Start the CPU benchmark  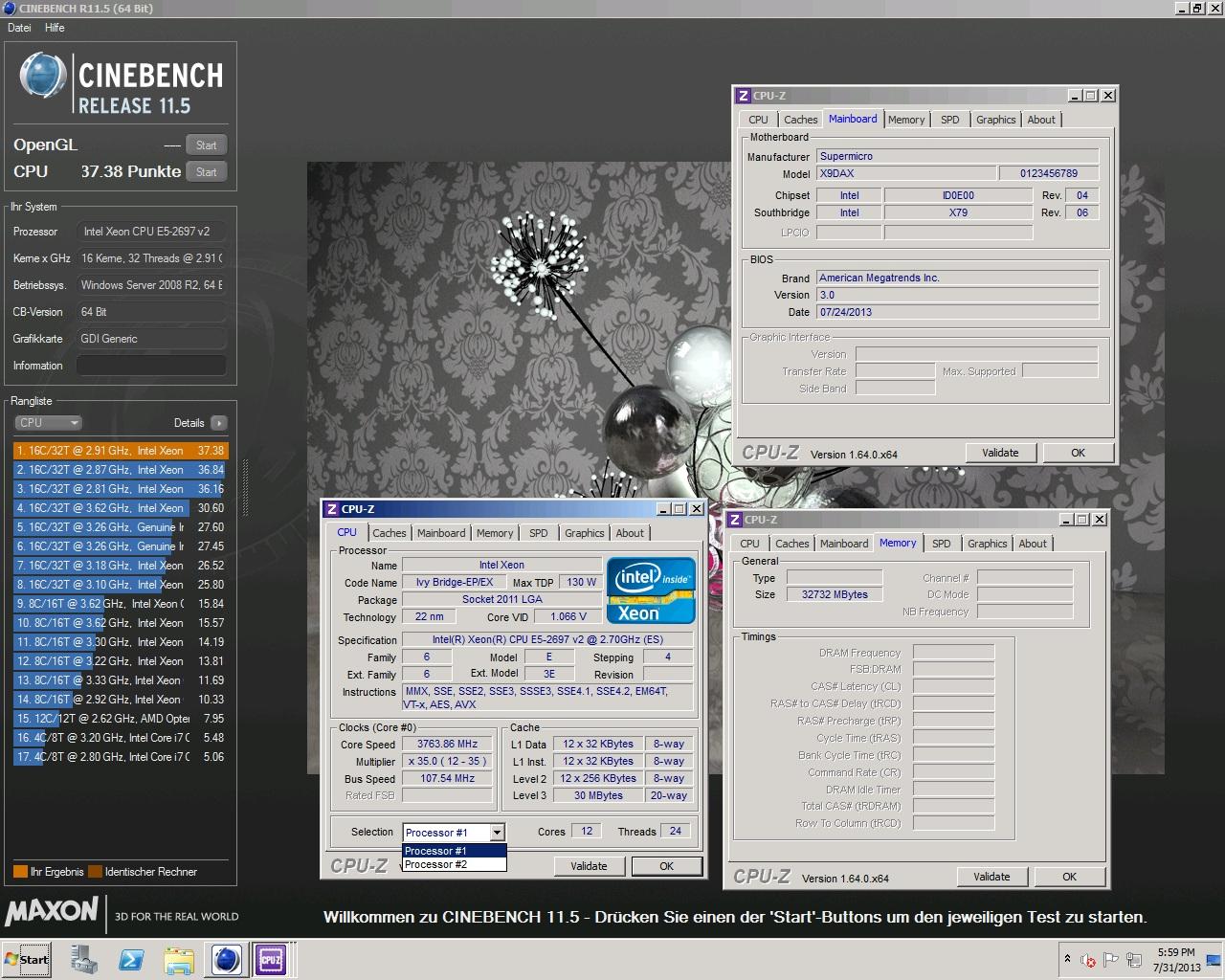click(x=206, y=172)
